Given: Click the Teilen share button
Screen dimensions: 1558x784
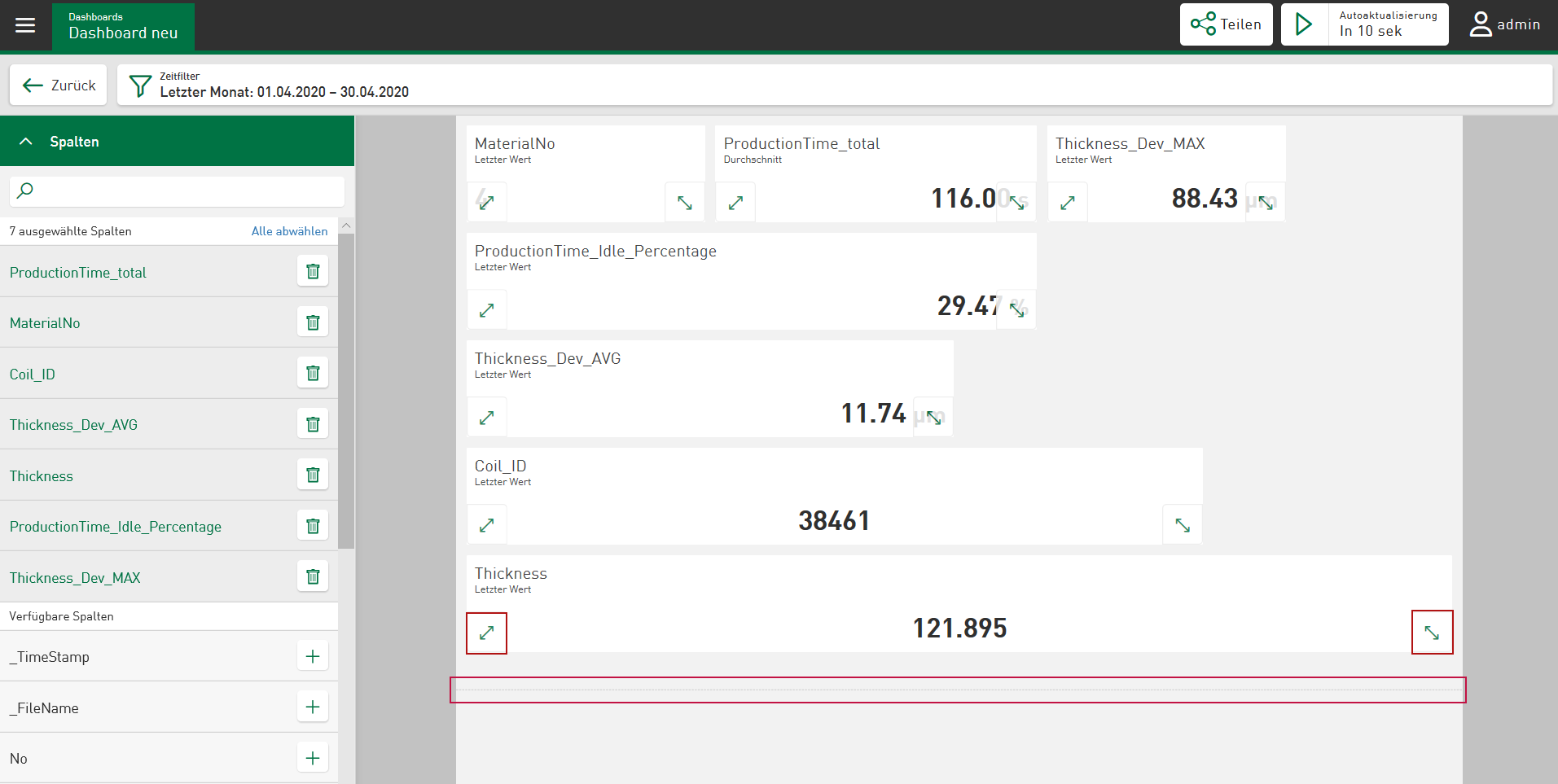Looking at the screenshot, I should pyautogui.click(x=1226, y=24).
